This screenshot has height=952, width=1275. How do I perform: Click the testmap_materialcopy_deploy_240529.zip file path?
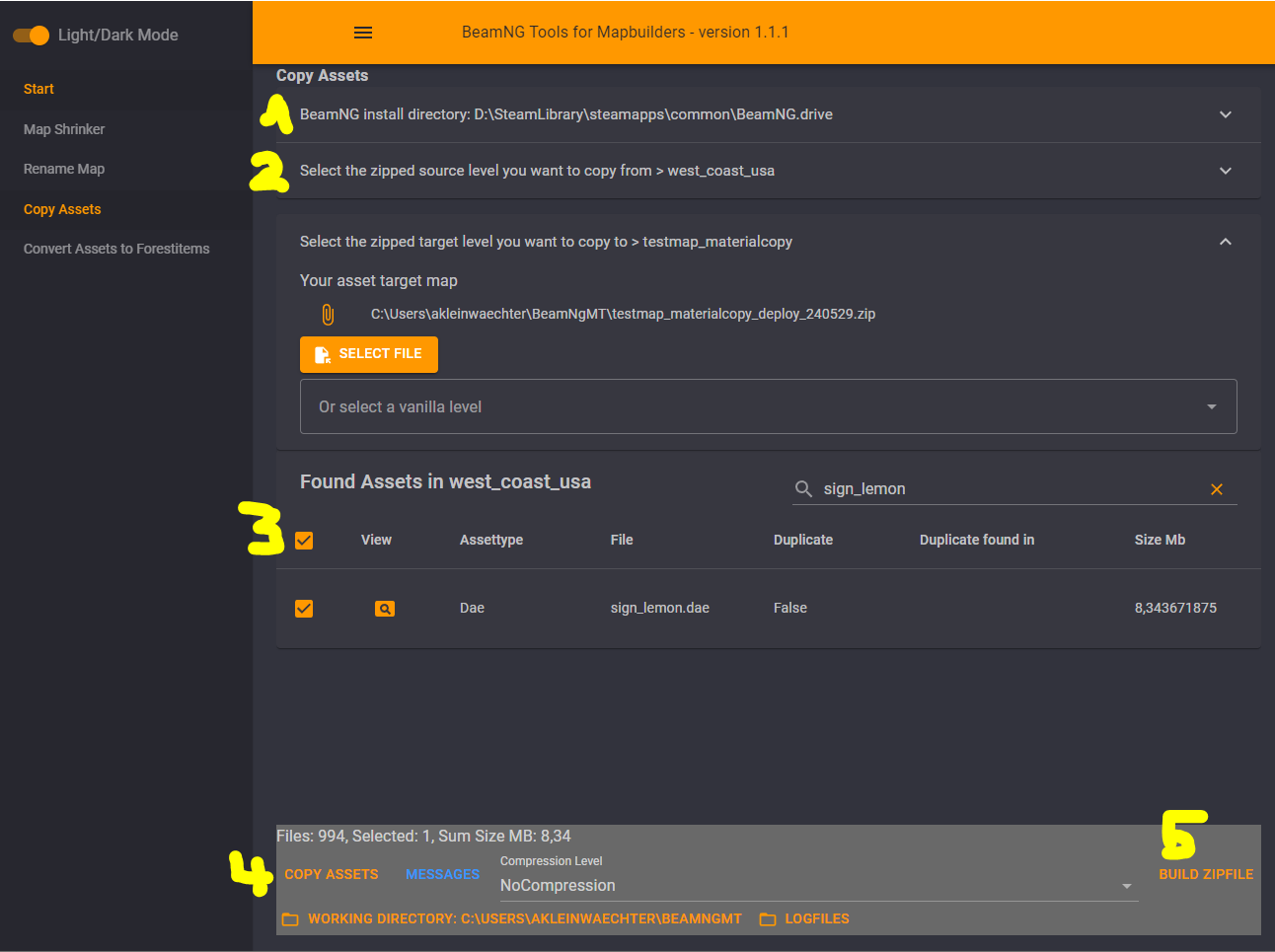[624, 315]
